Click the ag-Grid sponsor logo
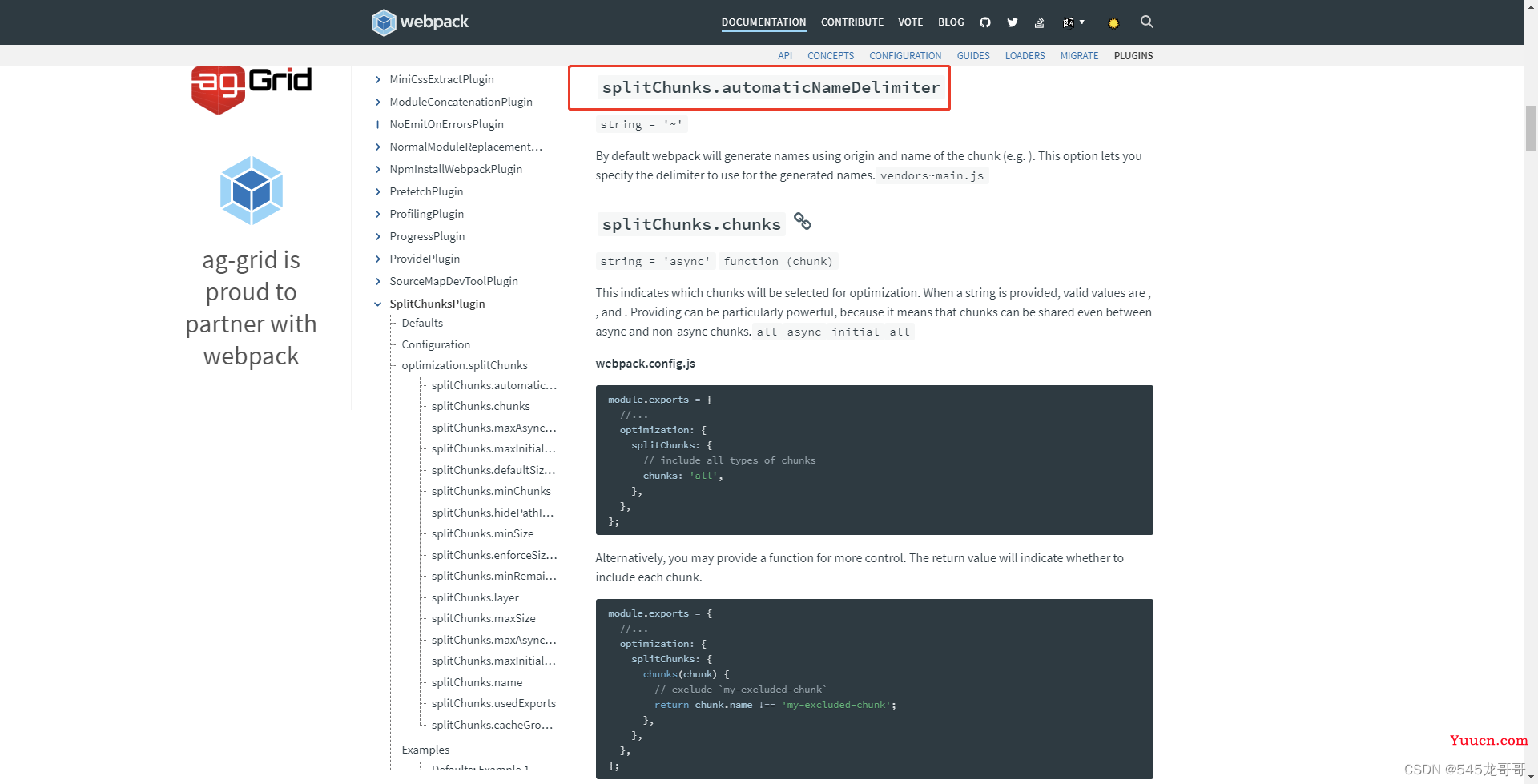This screenshot has height=784, width=1538. (x=252, y=90)
